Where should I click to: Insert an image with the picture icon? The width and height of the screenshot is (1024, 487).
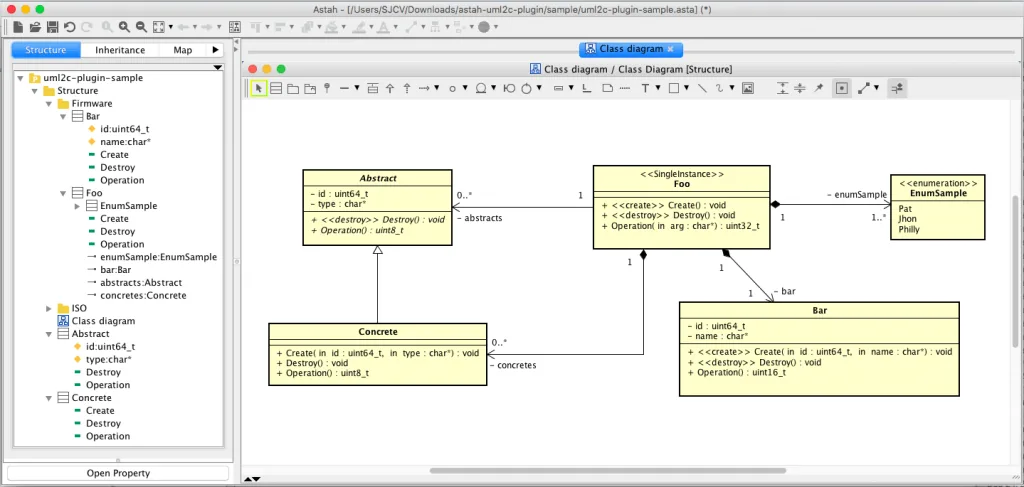(748, 88)
